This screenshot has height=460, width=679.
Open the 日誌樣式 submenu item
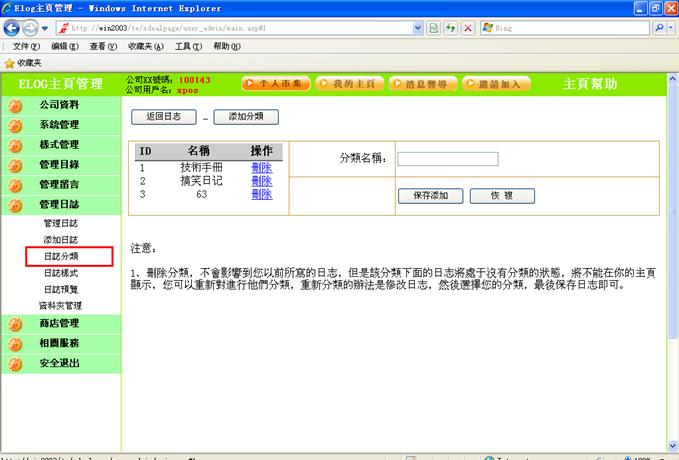click(x=60, y=273)
